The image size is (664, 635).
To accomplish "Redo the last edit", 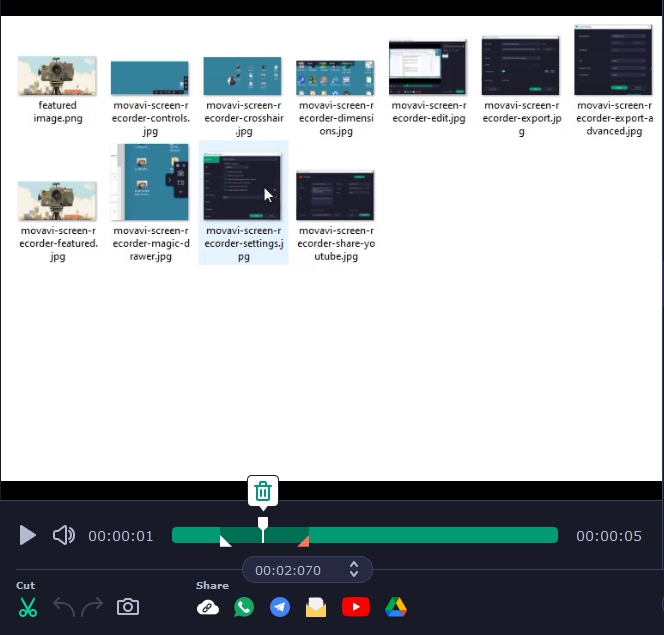I will (92, 607).
